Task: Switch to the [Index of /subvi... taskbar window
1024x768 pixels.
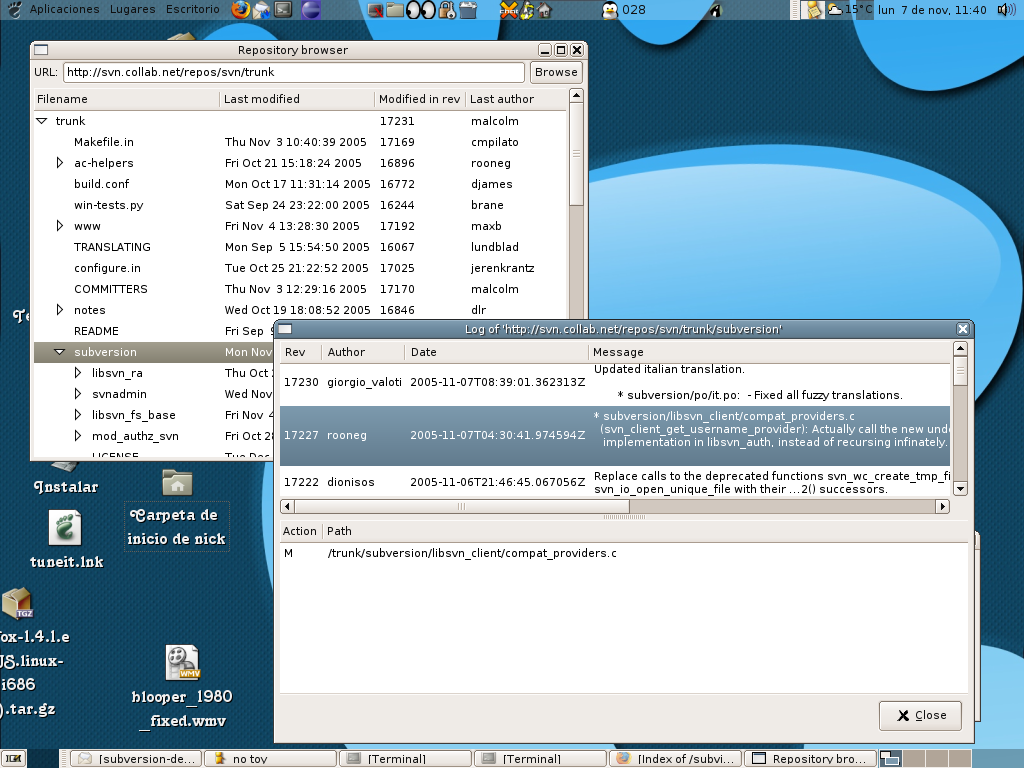Action: 675,758
